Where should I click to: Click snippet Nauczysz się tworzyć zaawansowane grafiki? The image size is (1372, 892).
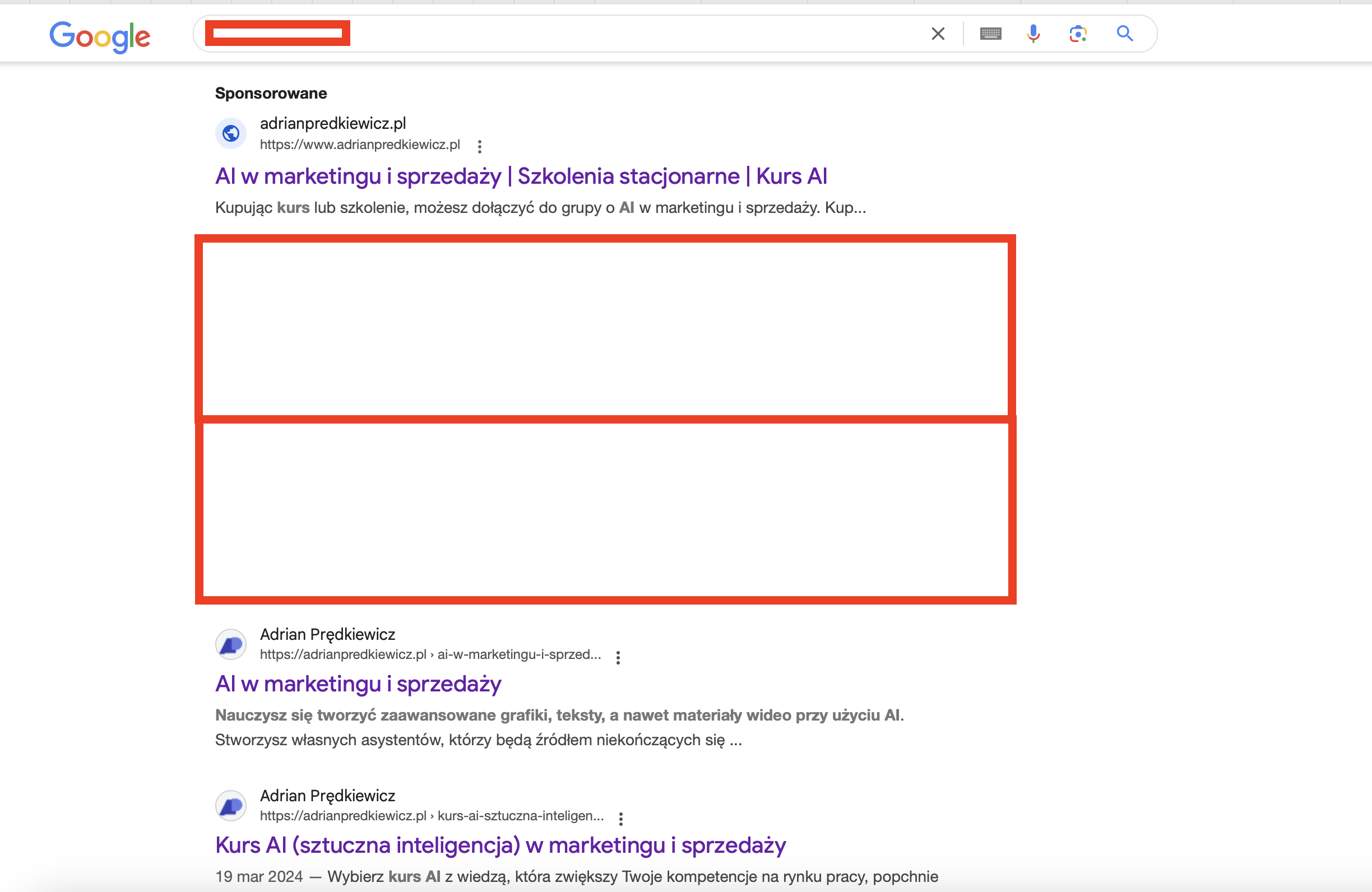point(559,716)
